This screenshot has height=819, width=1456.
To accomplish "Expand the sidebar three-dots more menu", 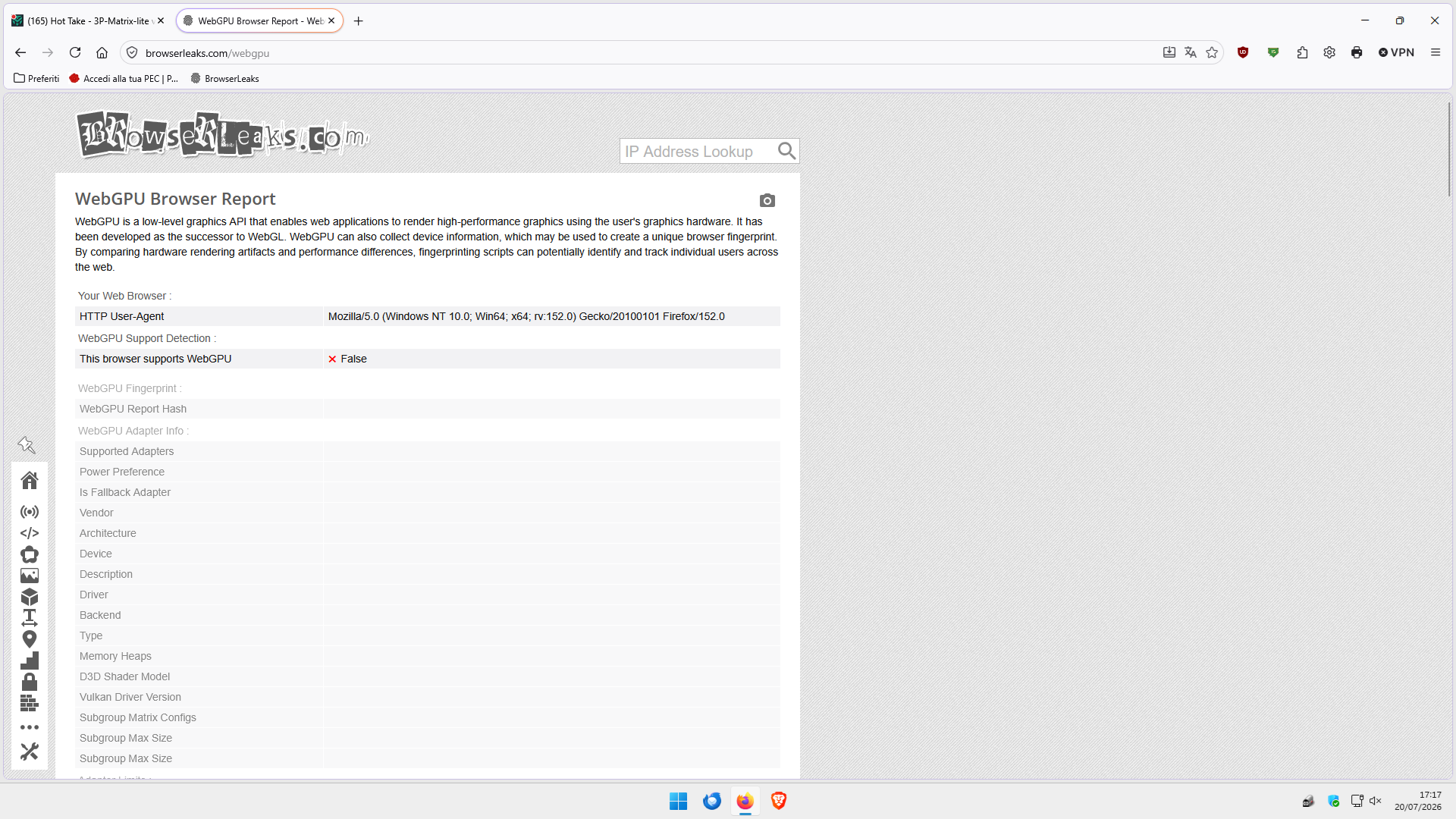I will pyautogui.click(x=30, y=727).
